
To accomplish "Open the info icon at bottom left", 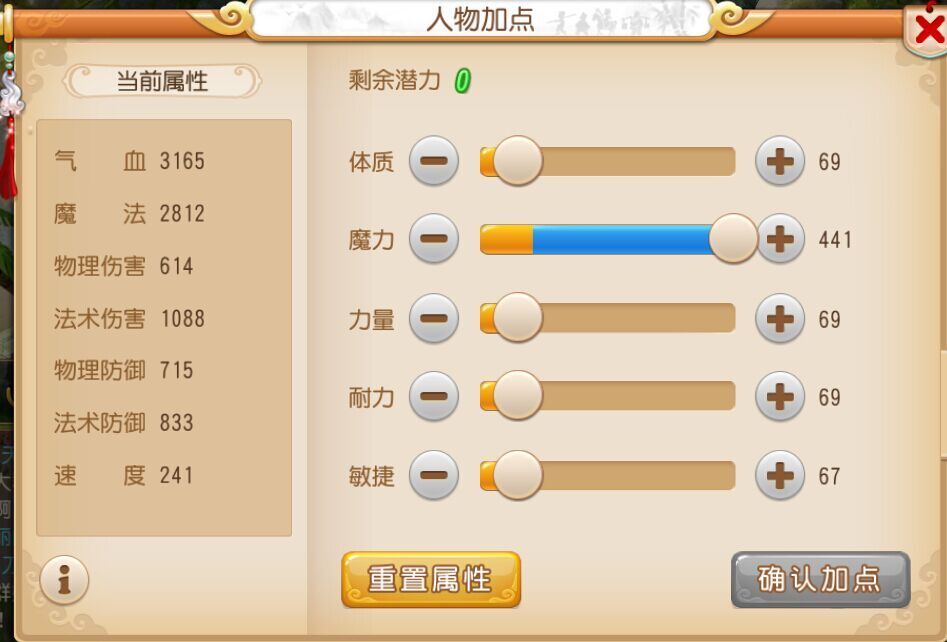I will coord(64,580).
